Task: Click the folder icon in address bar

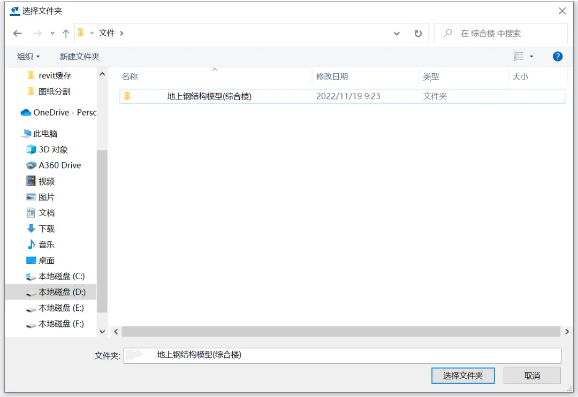Action: [x=81, y=33]
